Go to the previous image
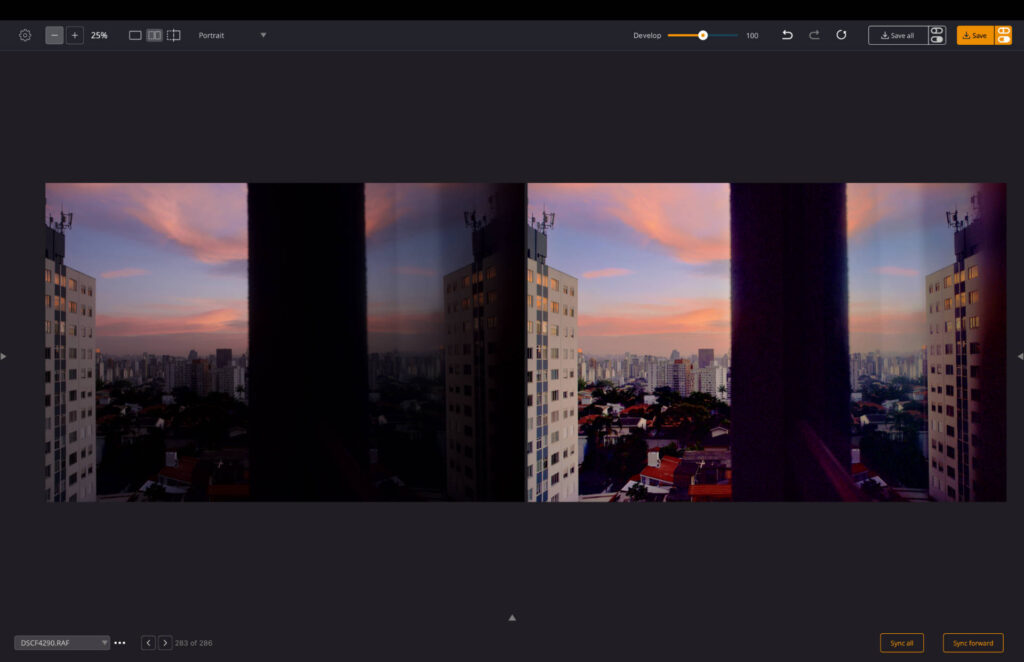1024x662 pixels. click(x=148, y=643)
